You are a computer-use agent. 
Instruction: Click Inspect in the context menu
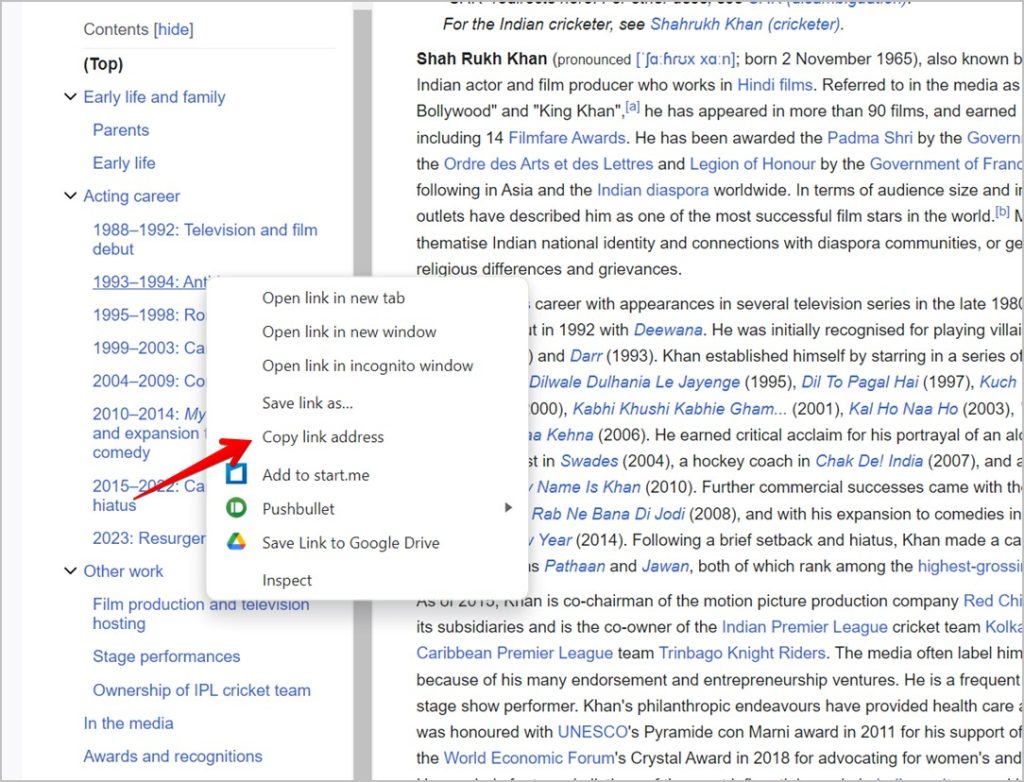(x=287, y=580)
